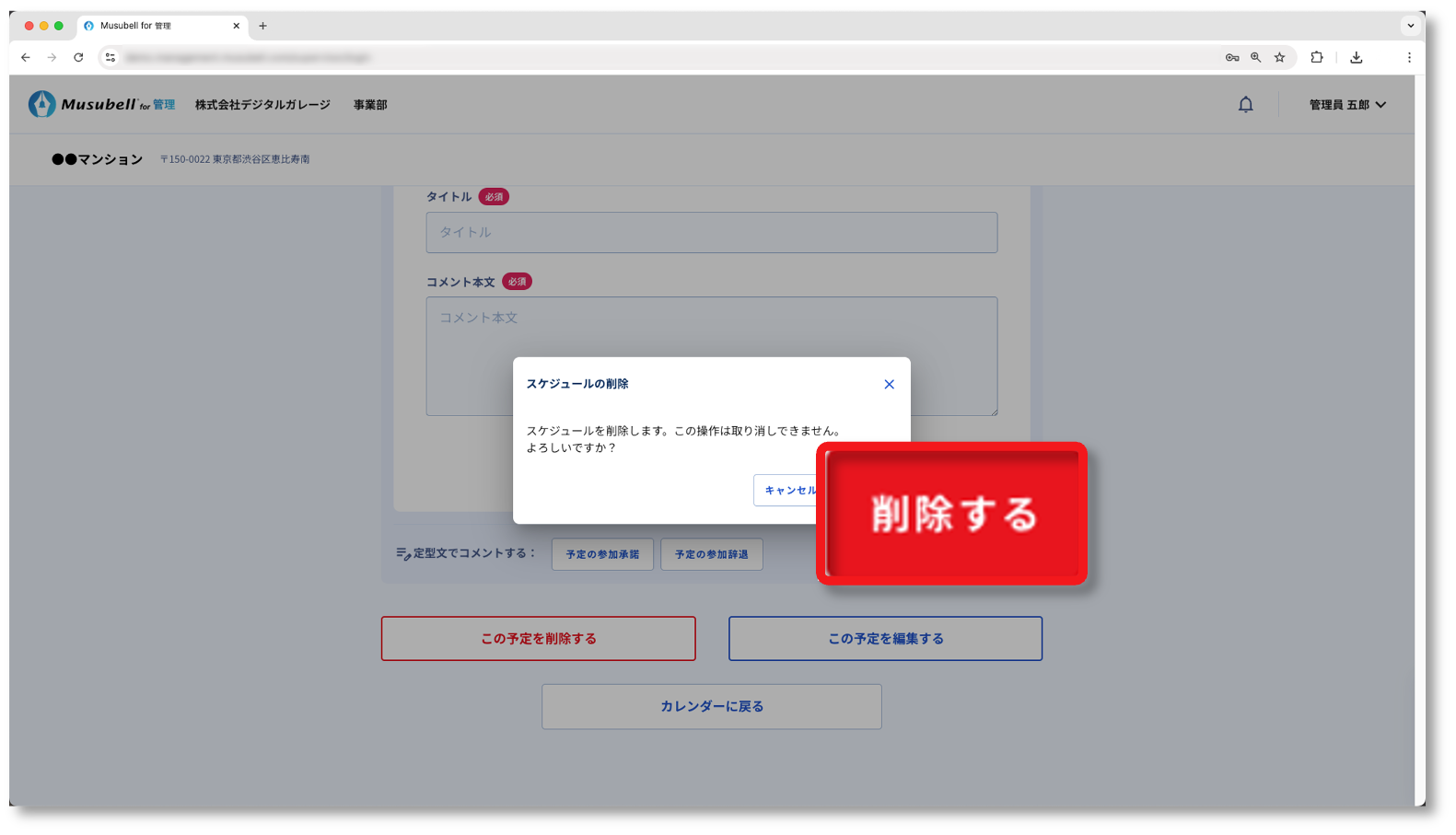Bookmark this page with star icon
Viewport: 1456px width, 835px height.
(x=1279, y=57)
